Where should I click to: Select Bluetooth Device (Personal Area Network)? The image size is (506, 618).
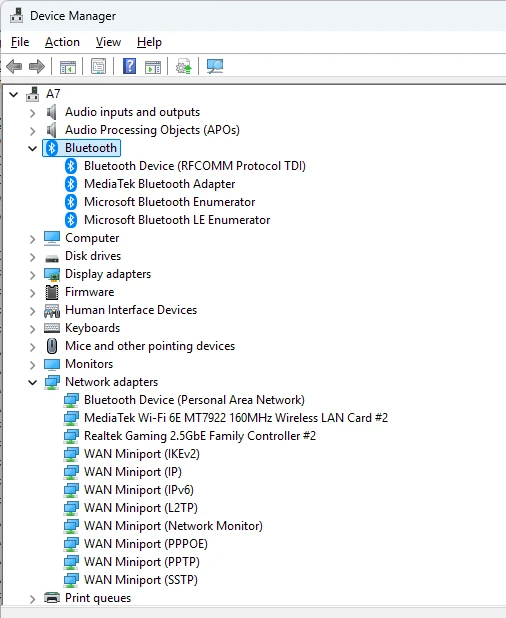(194, 400)
